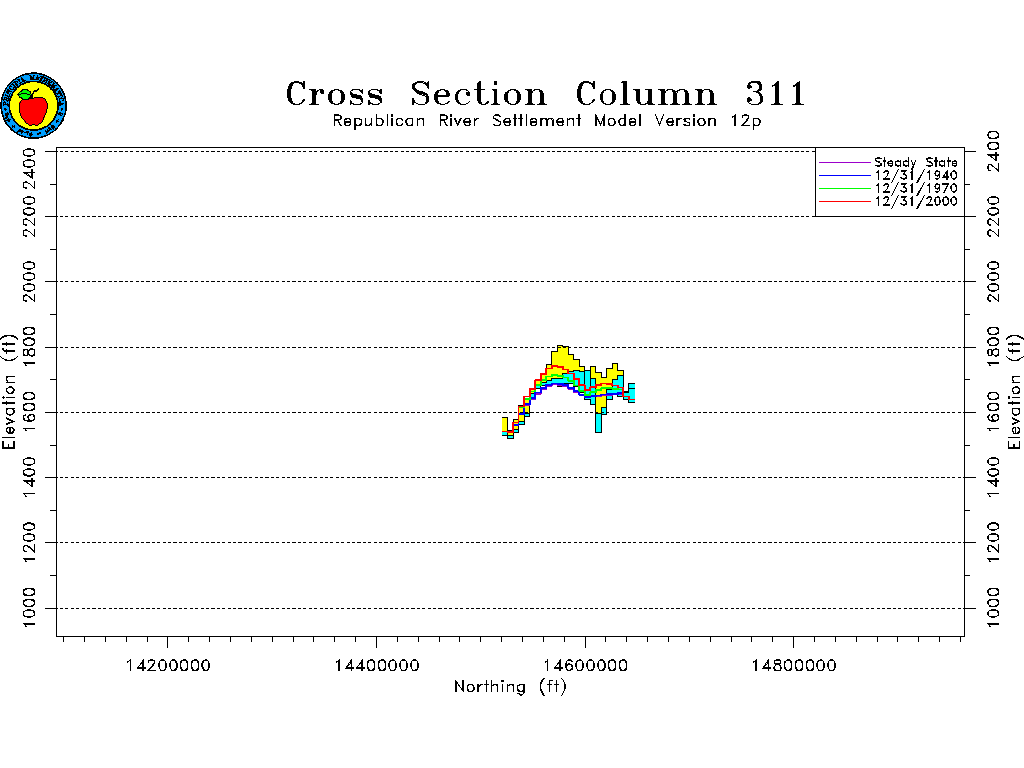Click the red 12/31/2000 legend line
Image resolution: width=1024 pixels, height=768 pixels.
(x=844, y=201)
